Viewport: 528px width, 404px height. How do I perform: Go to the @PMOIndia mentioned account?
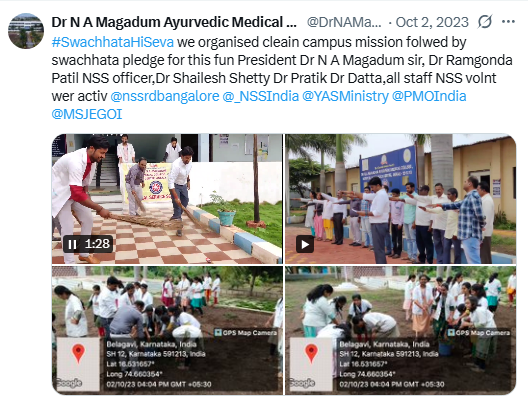pos(429,96)
